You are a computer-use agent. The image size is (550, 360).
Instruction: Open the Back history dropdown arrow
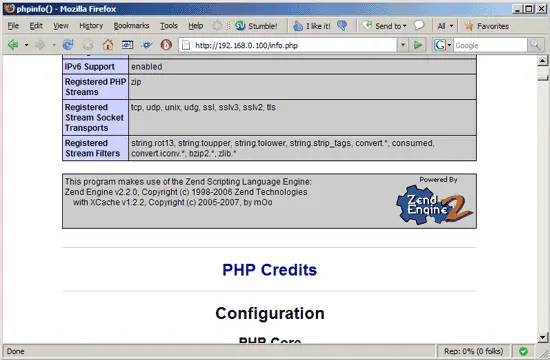(x=26, y=45)
